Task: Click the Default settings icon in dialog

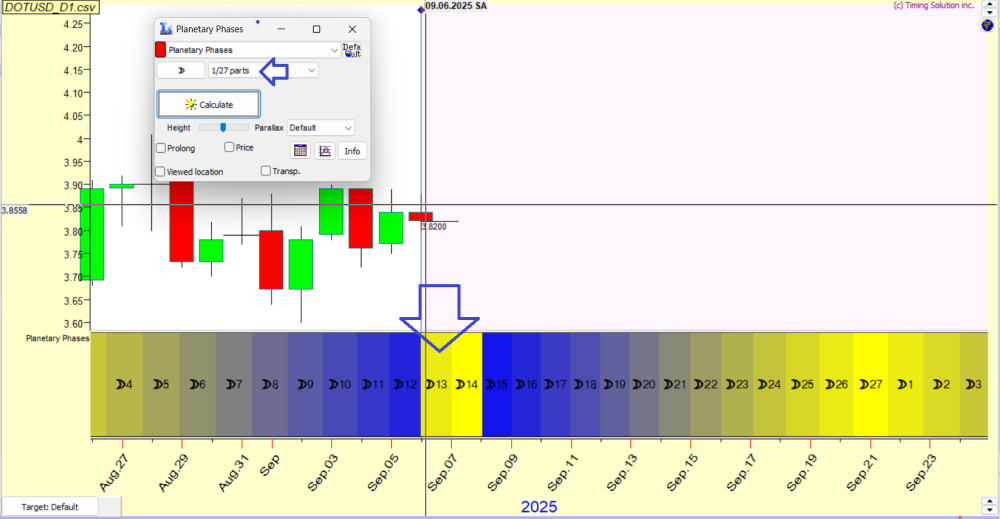Action: [352, 50]
